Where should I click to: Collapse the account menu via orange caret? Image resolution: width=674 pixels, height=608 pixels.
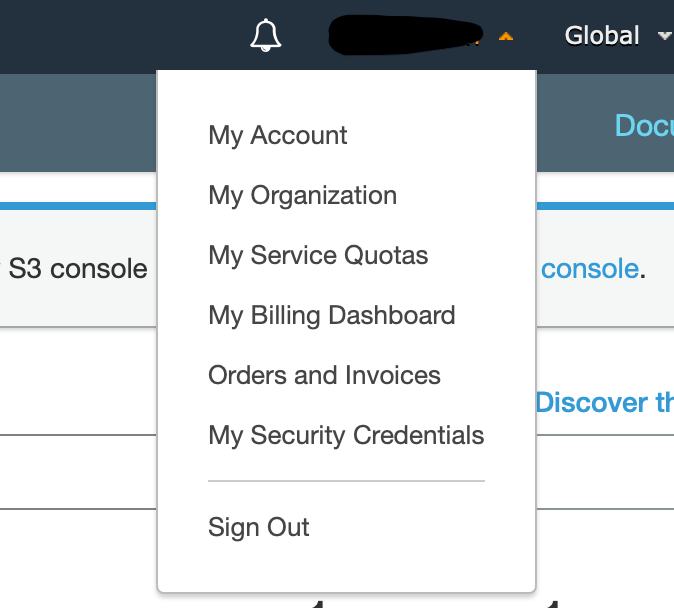[x=506, y=36]
